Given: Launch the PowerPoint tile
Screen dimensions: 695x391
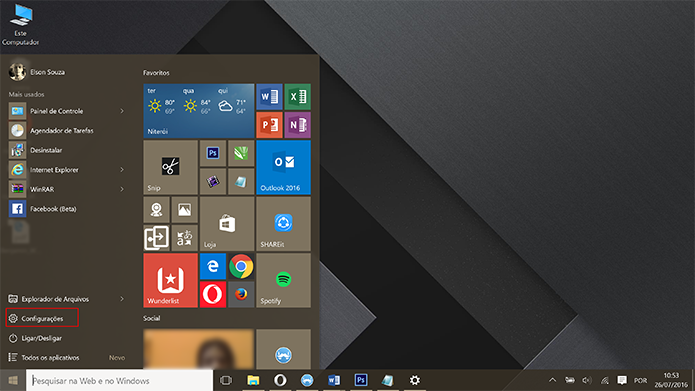Looking at the screenshot, I should pyautogui.click(x=269, y=125).
